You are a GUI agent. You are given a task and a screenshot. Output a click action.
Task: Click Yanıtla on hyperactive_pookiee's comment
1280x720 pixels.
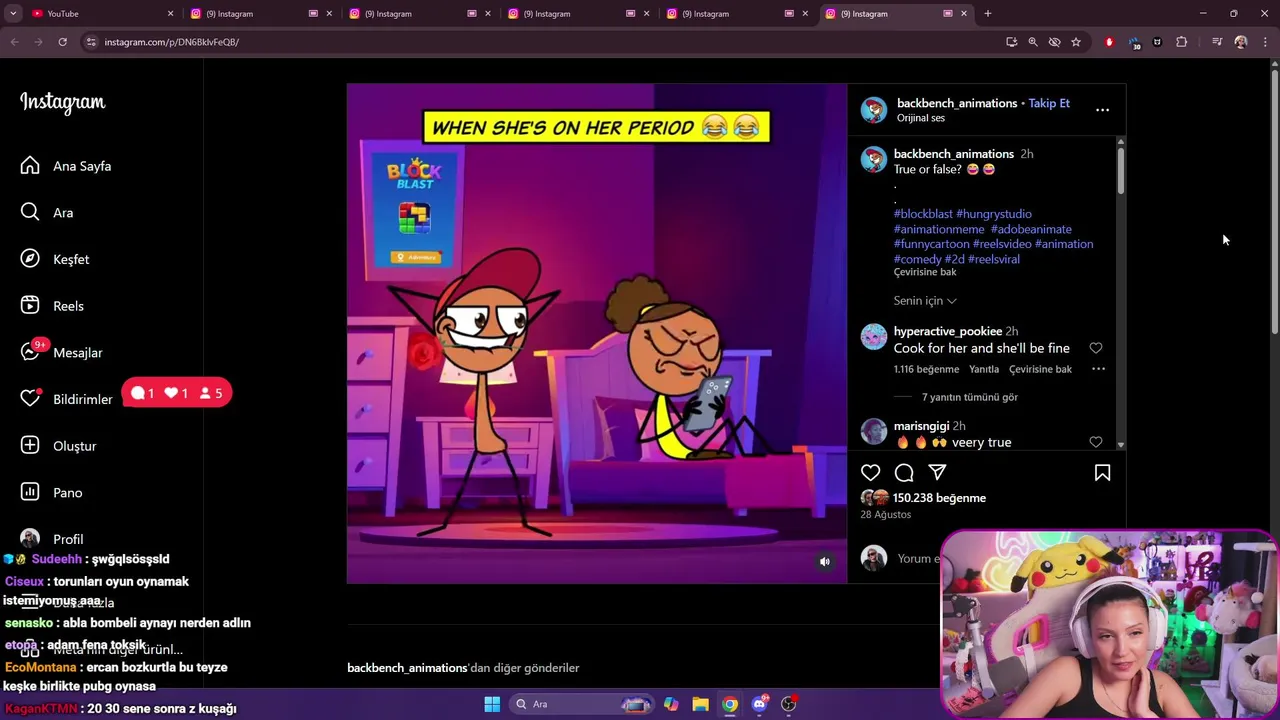click(x=984, y=369)
